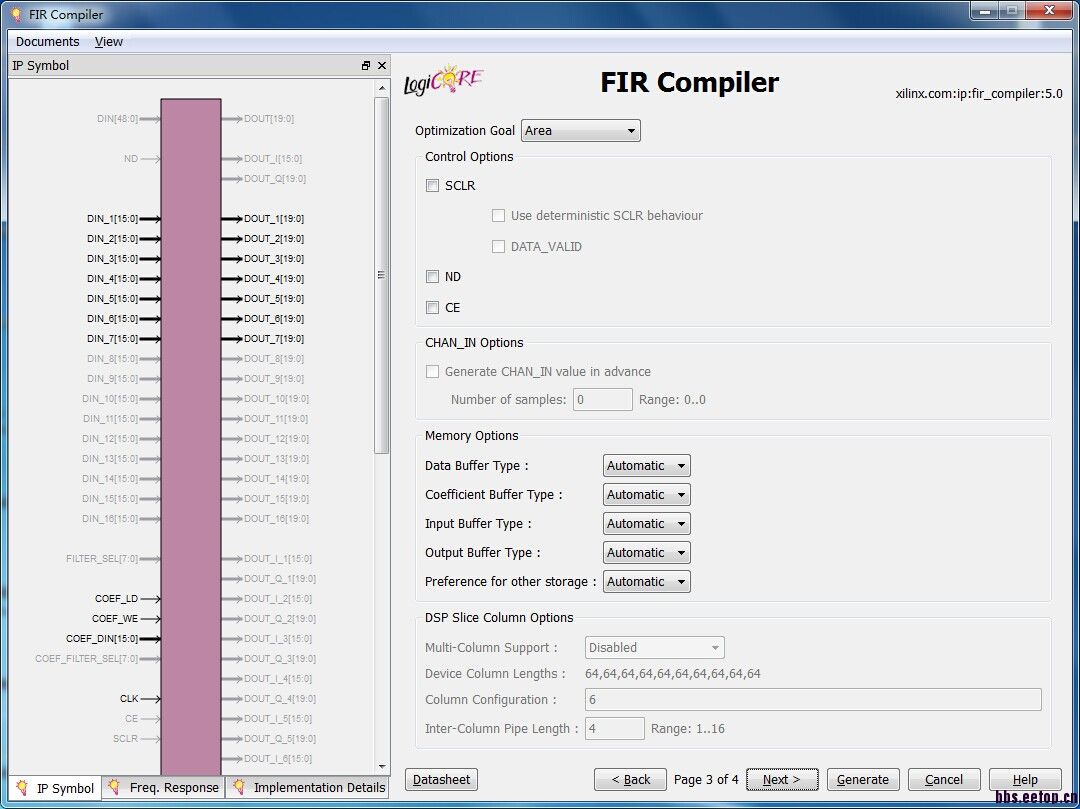Open the Output Buffer Type dropdown
Image resolution: width=1080 pixels, height=809 pixels.
click(647, 552)
